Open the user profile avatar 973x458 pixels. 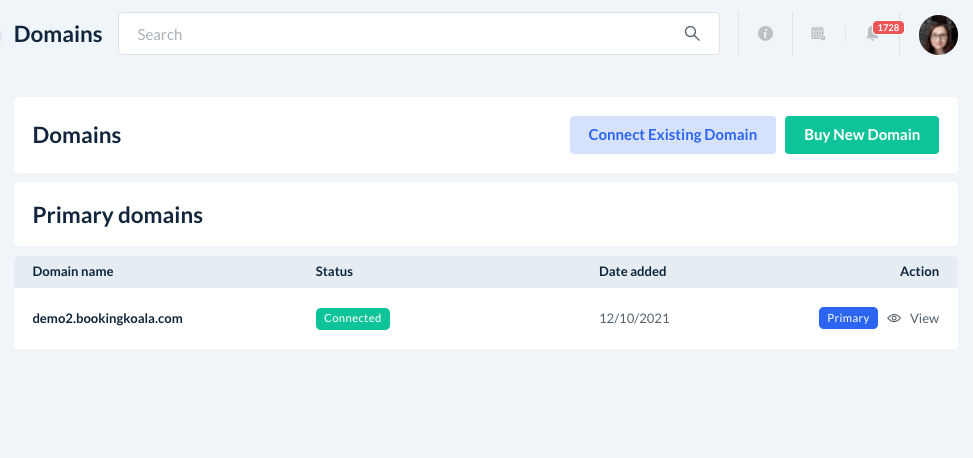tap(938, 35)
